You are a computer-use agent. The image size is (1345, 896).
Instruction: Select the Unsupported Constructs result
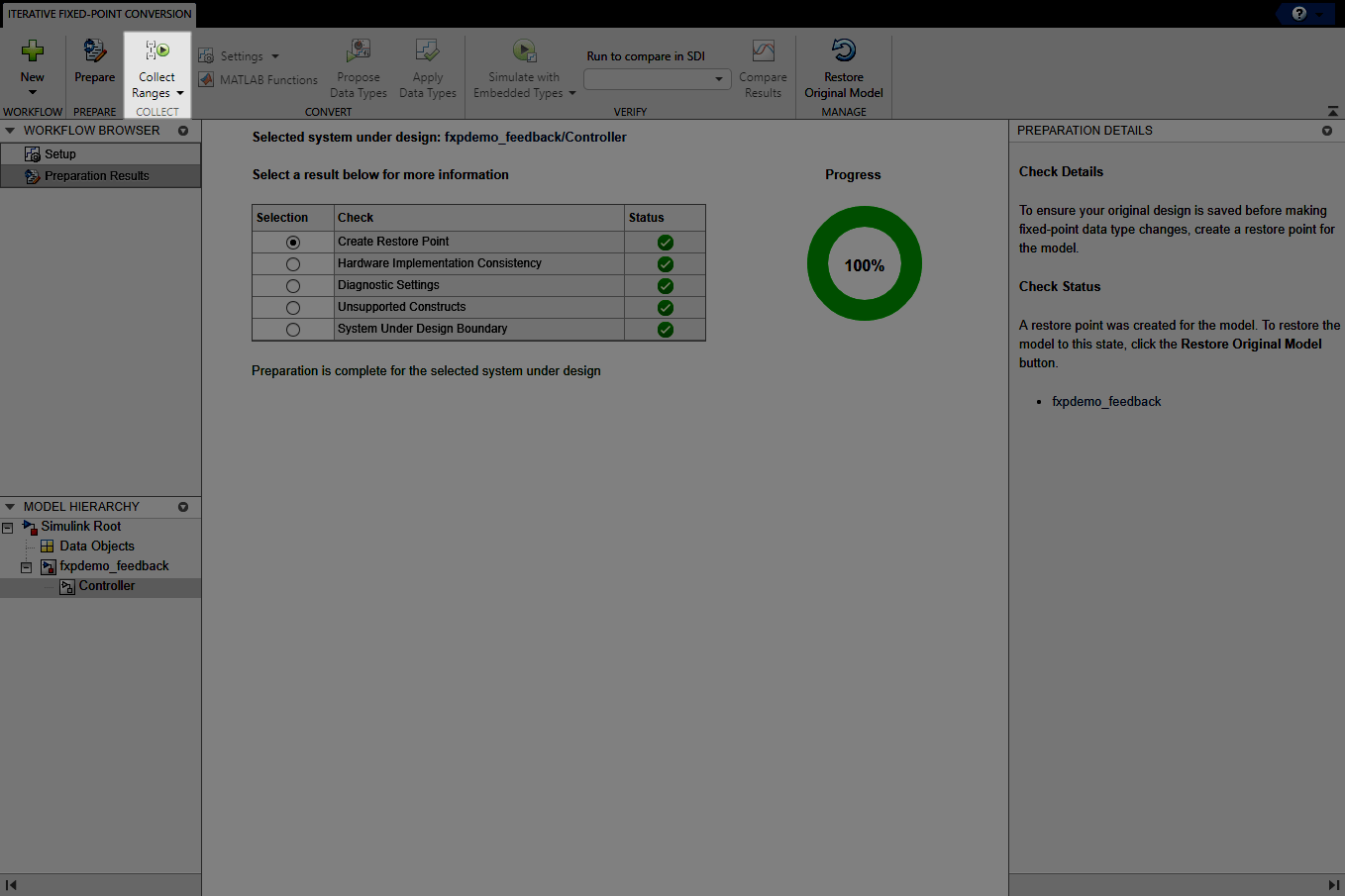pyautogui.click(x=292, y=307)
